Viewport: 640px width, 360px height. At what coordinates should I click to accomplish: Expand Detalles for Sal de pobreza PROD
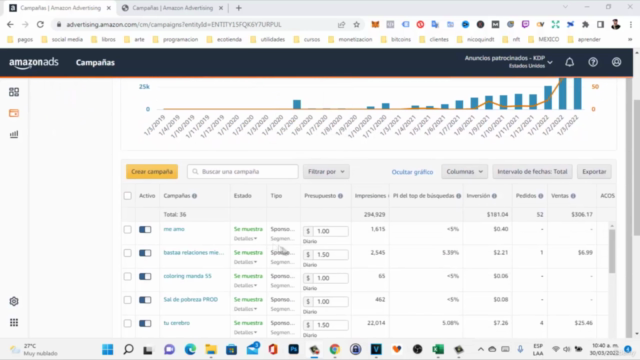point(245,309)
